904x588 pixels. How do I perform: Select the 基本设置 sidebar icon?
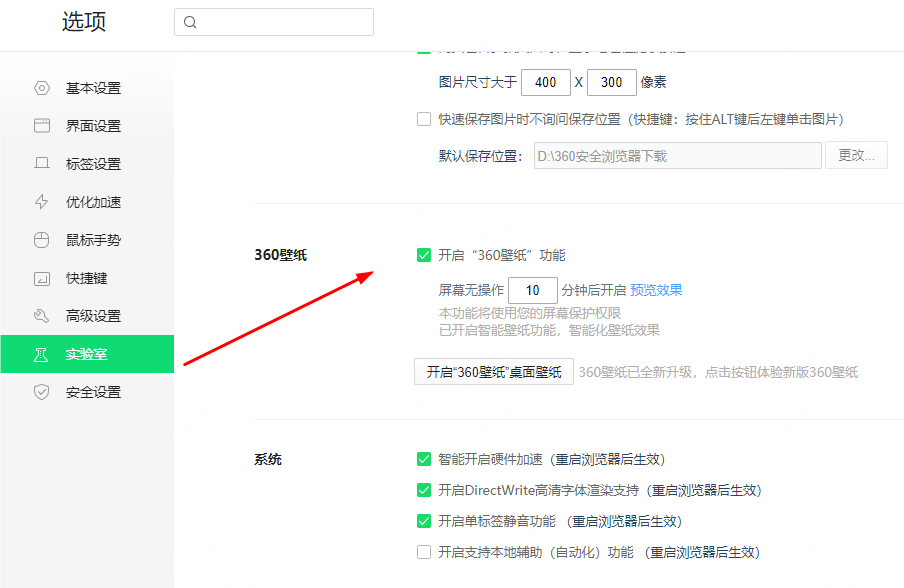pos(41,87)
